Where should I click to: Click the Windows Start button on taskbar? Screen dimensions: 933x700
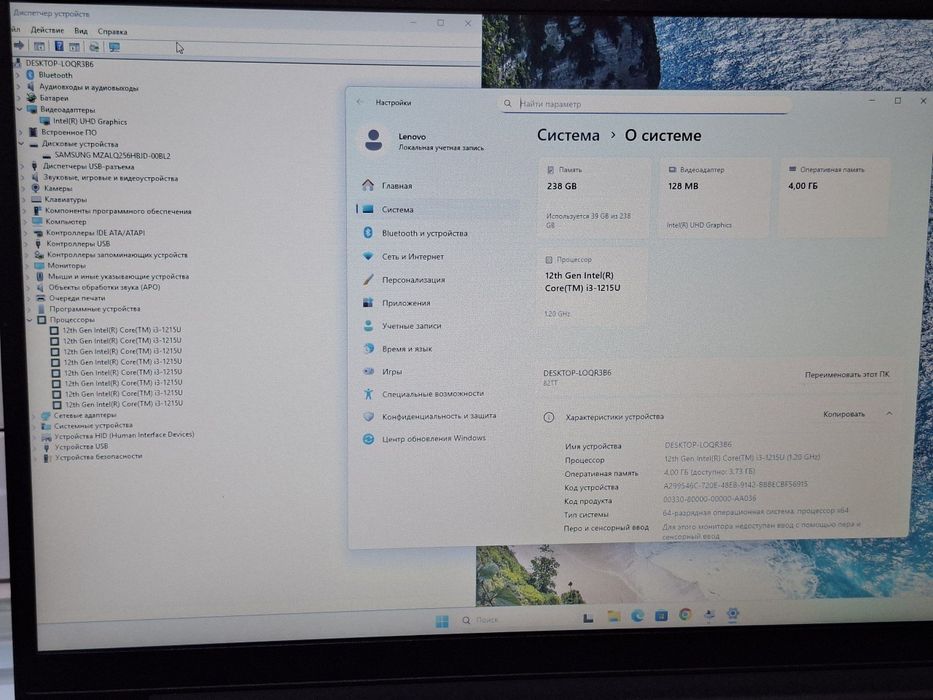pos(442,621)
